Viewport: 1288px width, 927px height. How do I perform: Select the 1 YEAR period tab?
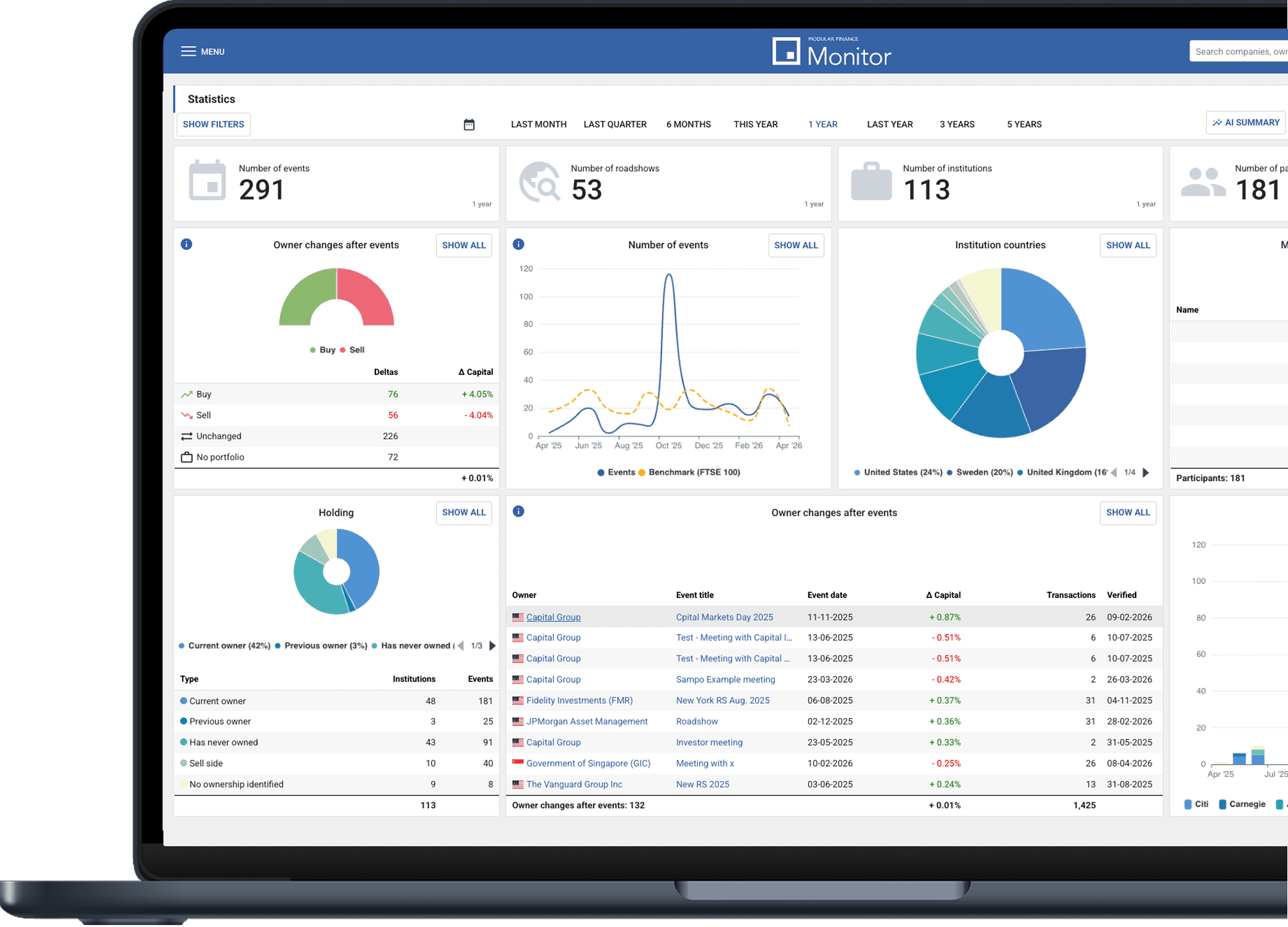pyautogui.click(x=822, y=124)
